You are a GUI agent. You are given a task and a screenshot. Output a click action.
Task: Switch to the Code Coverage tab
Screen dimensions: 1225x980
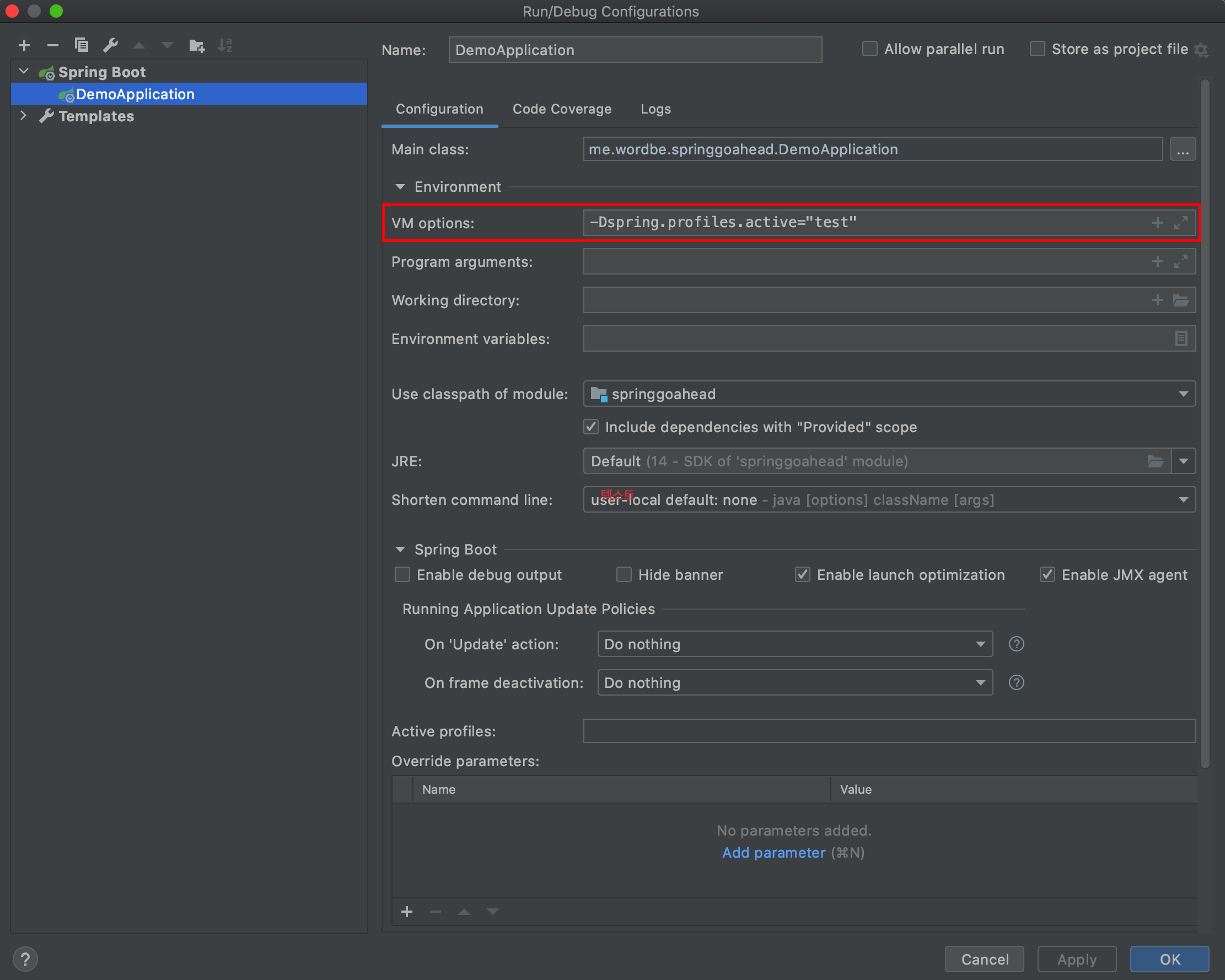[x=561, y=109]
